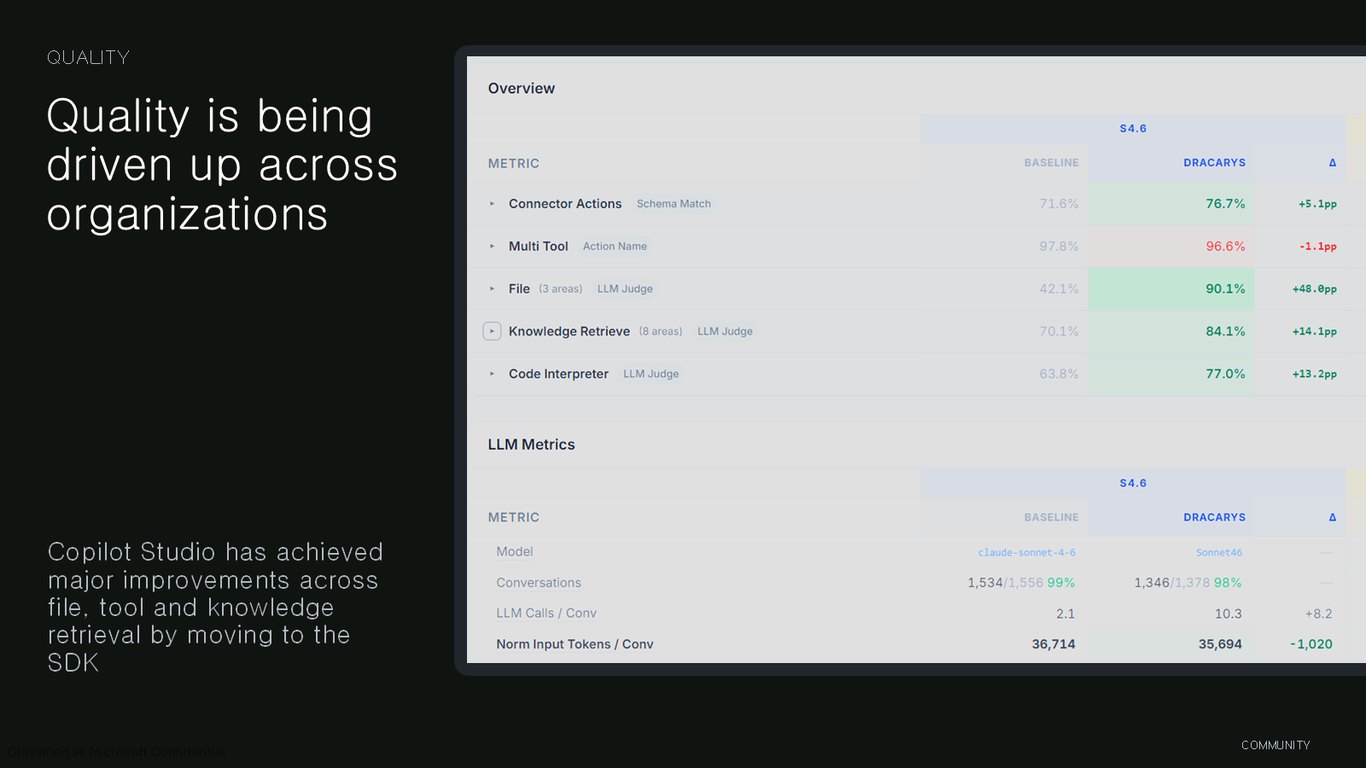The height and width of the screenshot is (768, 1366).
Task: Click the LLM Judge tag beside File
Action: [x=625, y=289]
